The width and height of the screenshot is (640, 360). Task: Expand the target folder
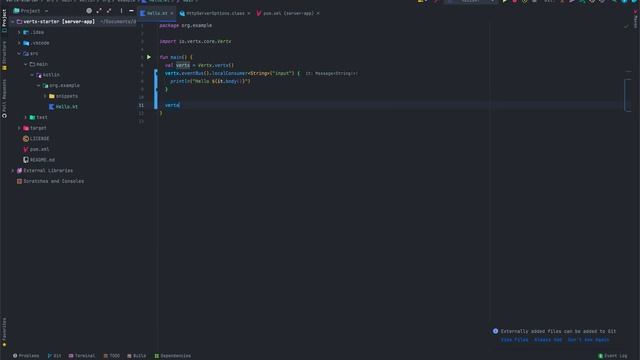point(19,128)
